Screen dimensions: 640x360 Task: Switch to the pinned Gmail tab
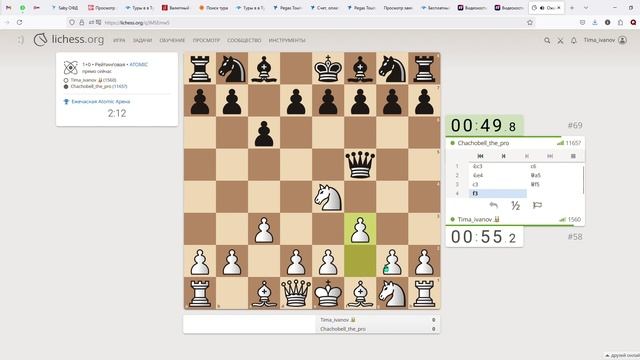9,8
